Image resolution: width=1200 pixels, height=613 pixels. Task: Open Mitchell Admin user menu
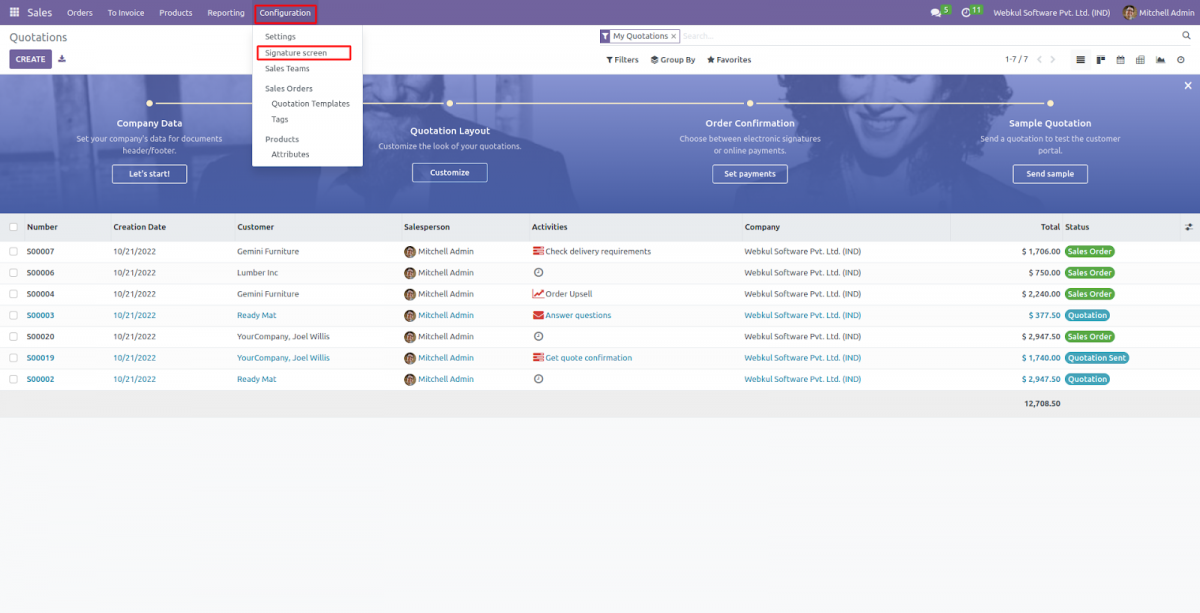tap(1156, 13)
